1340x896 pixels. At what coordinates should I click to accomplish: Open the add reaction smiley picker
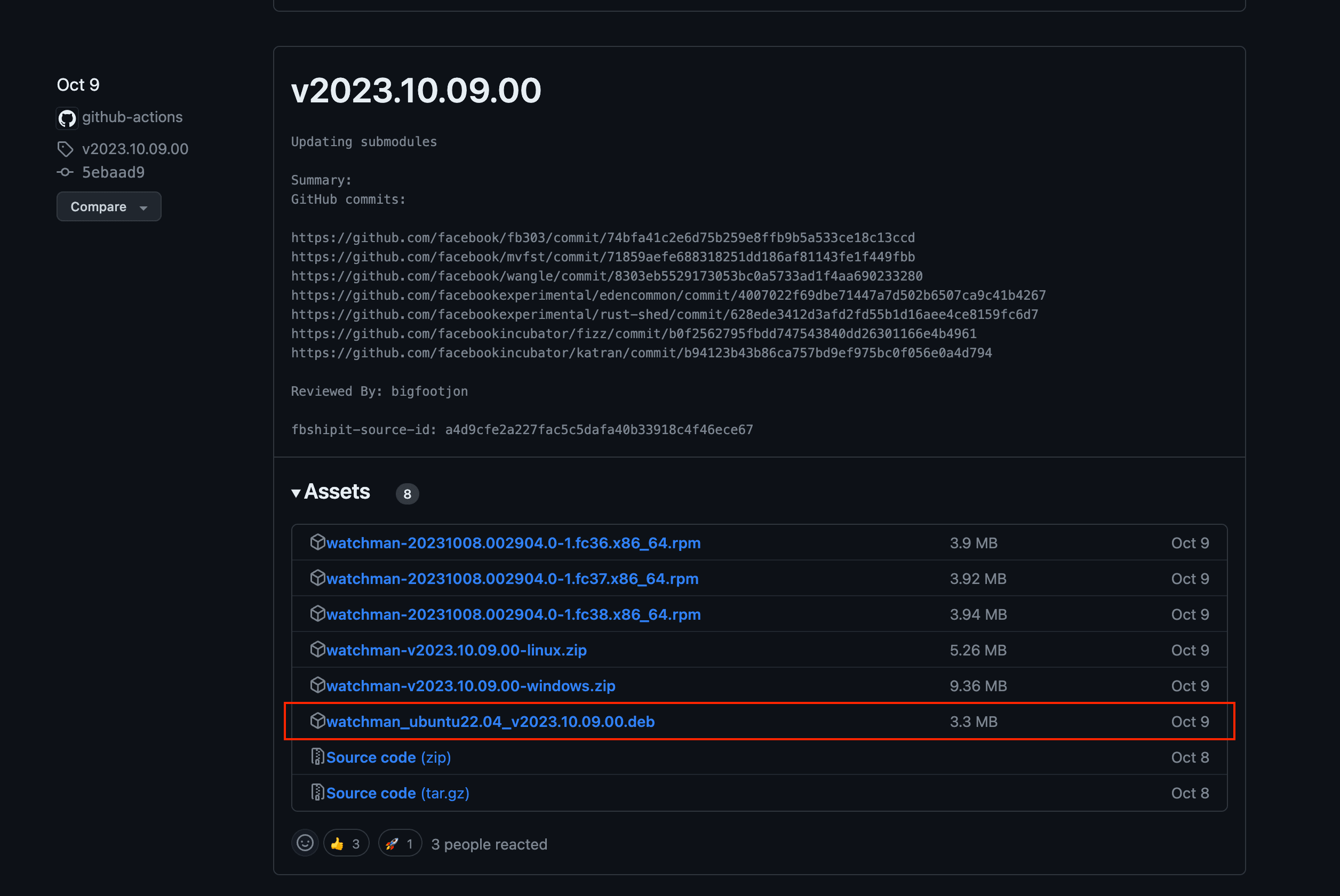305,843
